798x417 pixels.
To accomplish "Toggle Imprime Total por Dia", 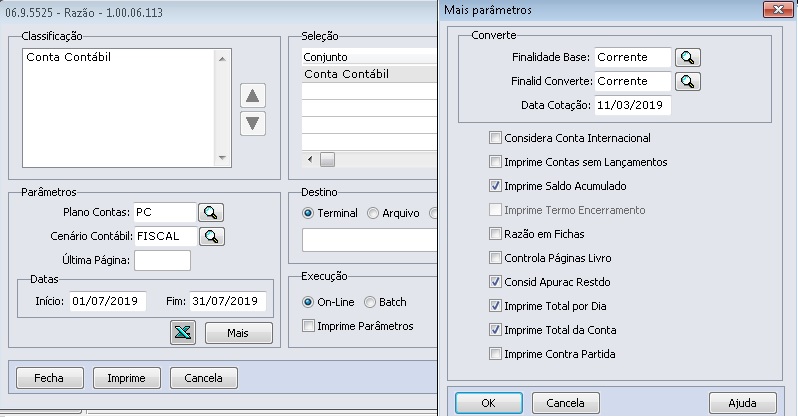I will pyautogui.click(x=495, y=305).
